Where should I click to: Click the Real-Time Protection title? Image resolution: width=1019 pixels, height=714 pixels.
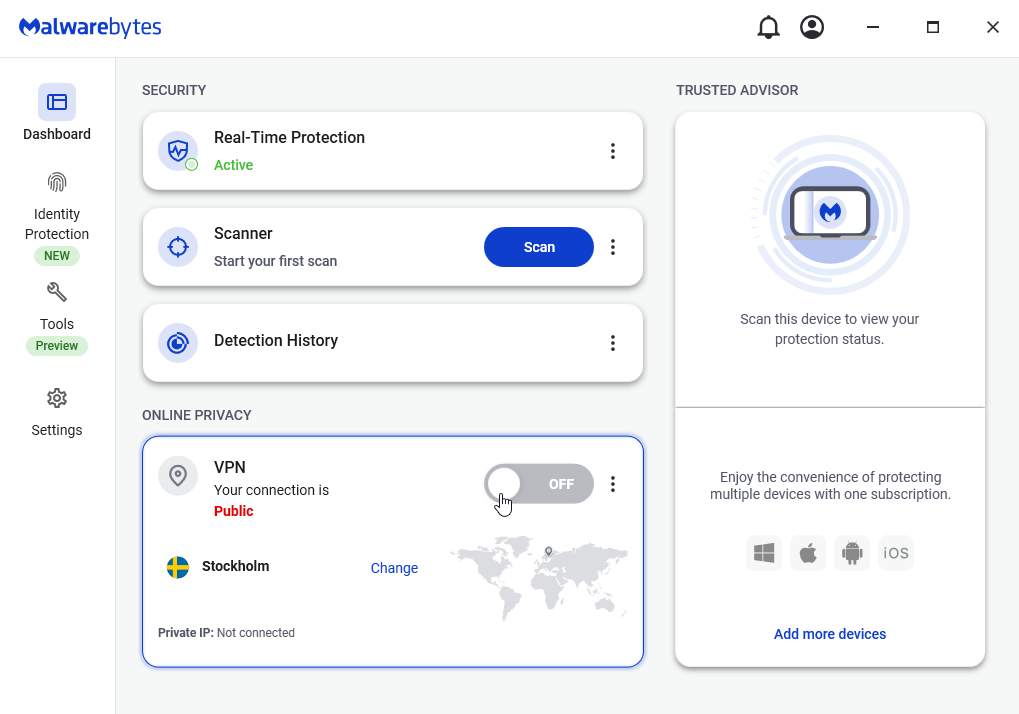pyautogui.click(x=289, y=137)
